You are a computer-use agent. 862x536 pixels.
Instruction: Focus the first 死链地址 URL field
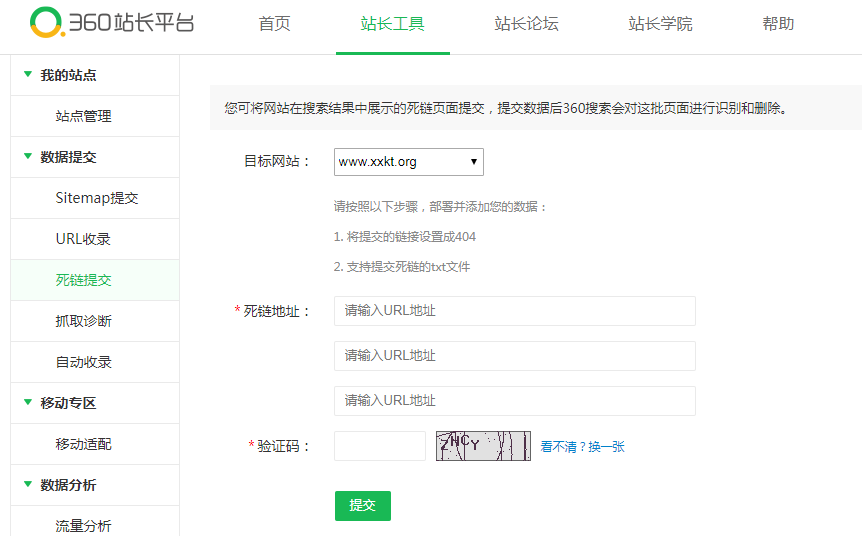click(x=515, y=311)
